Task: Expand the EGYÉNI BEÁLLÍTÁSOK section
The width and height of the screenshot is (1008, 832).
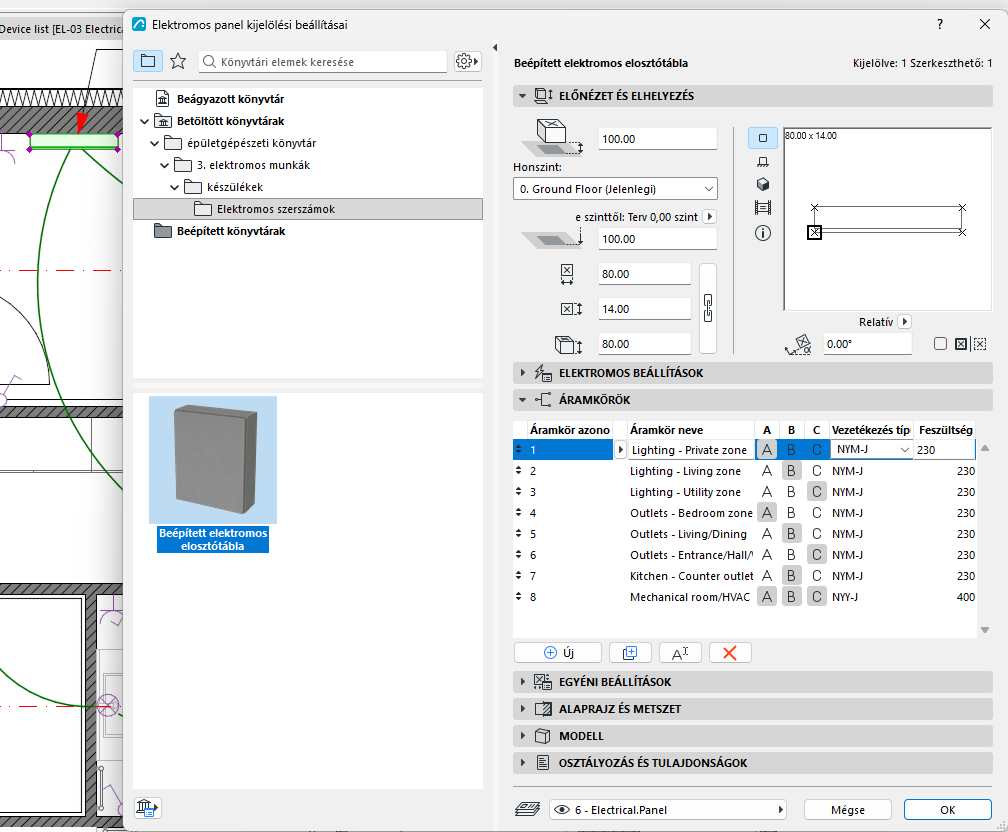Action: coord(753,682)
